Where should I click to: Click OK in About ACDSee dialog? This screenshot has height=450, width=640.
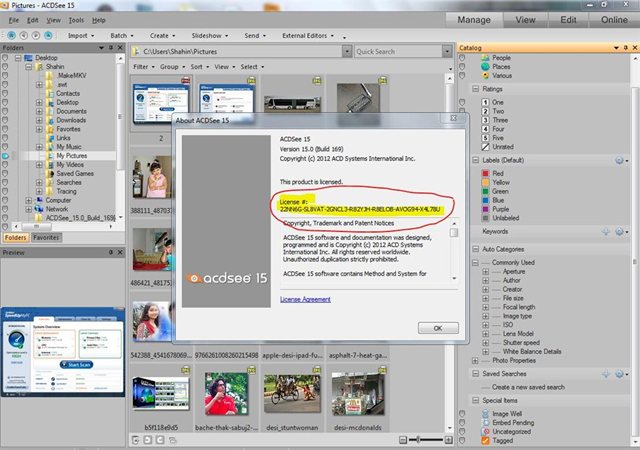(x=438, y=328)
